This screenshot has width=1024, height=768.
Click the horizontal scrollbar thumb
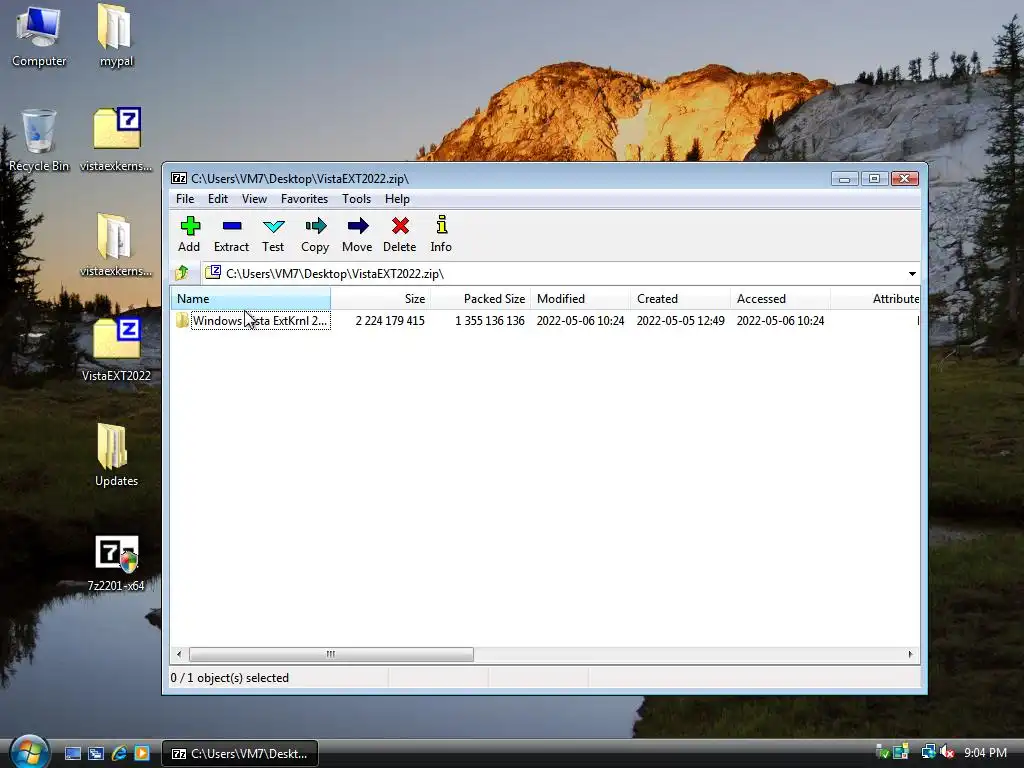(331, 654)
